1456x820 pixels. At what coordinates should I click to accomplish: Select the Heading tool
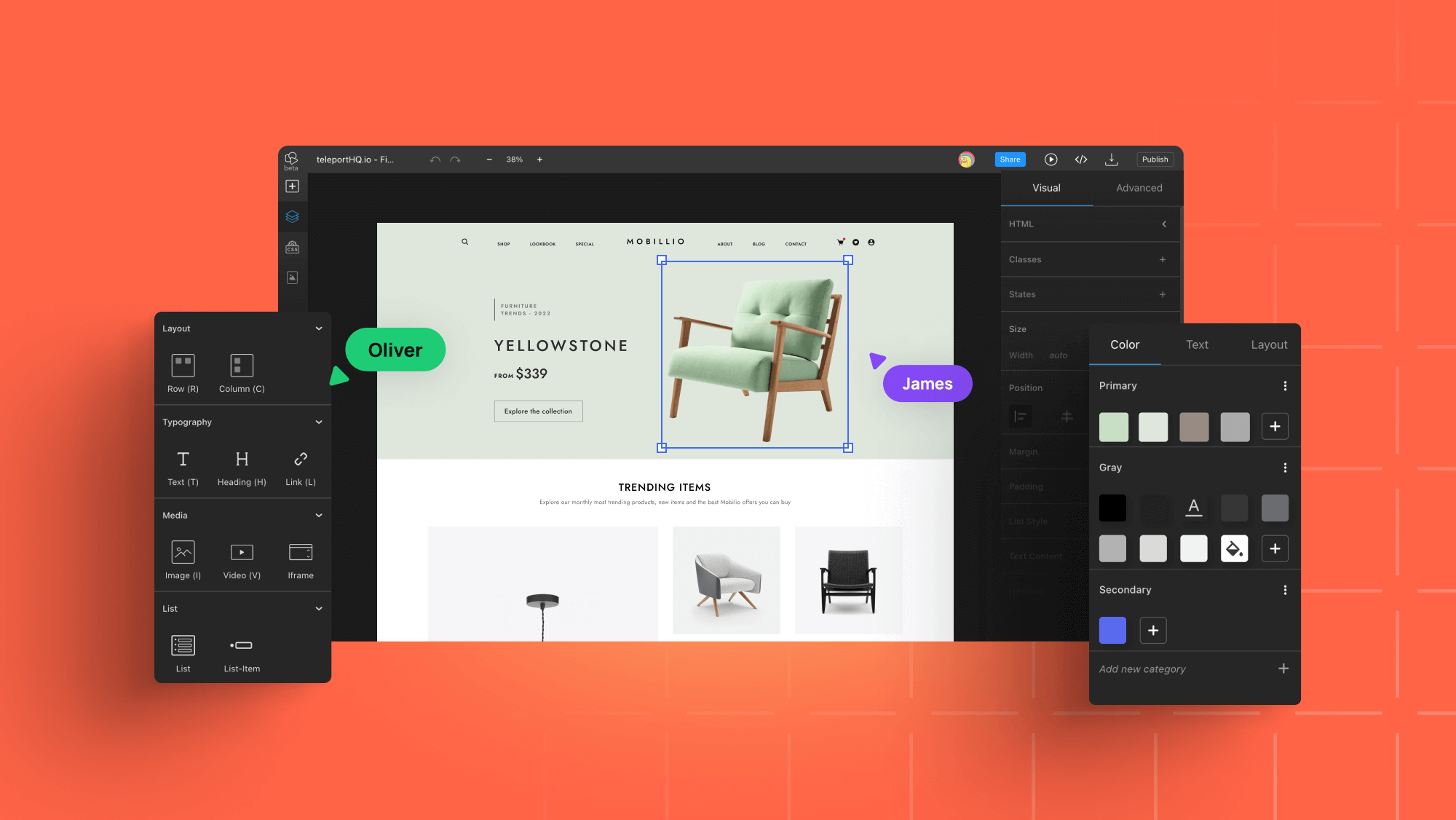(x=241, y=465)
